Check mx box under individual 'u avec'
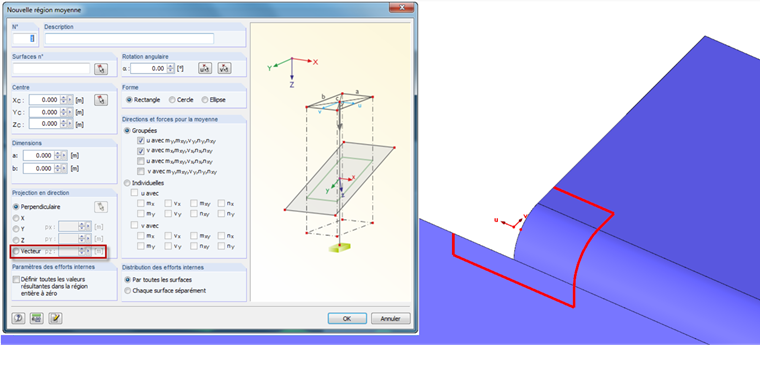This screenshot has height=384, width=760. (x=141, y=204)
